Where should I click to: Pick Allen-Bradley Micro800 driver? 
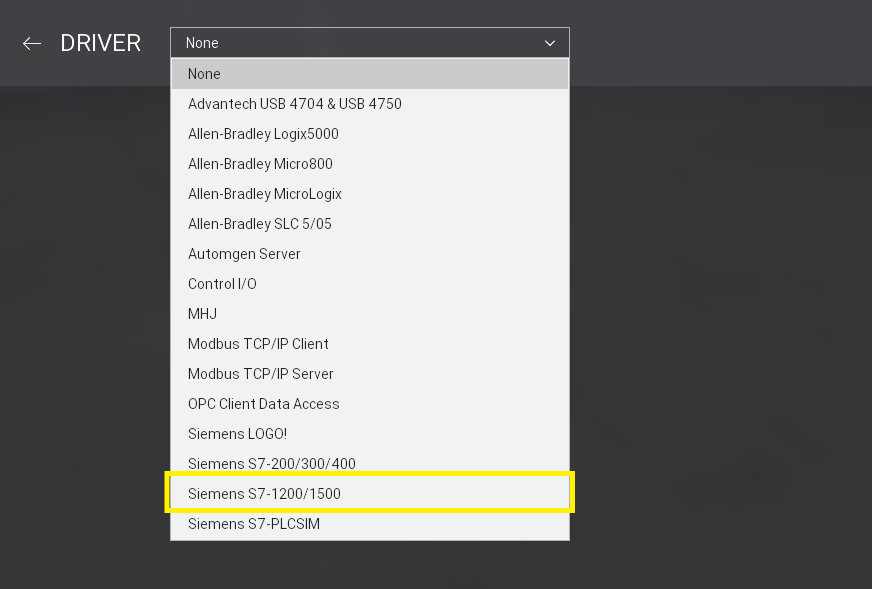pos(260,164)
